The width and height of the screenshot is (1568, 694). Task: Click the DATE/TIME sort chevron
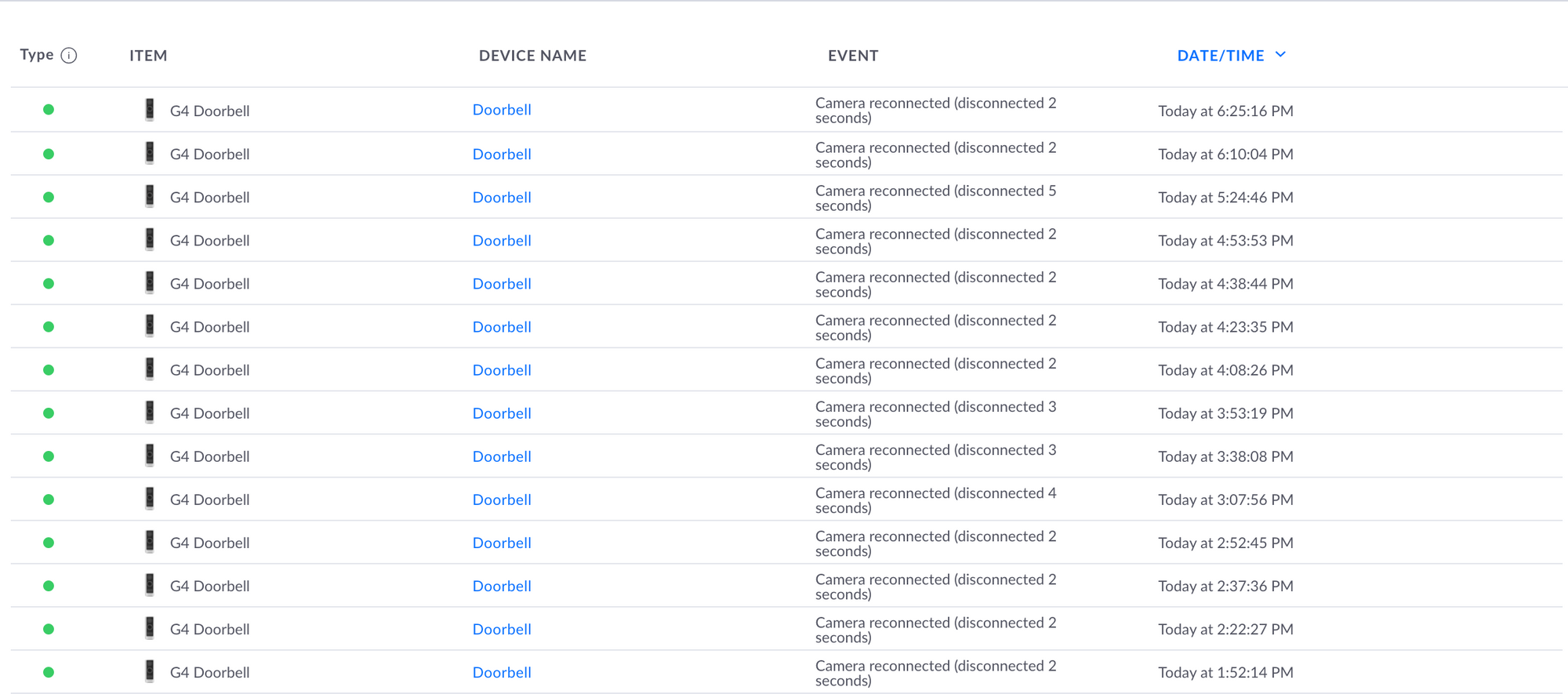pyautogui.click(x=1280, y=55)
